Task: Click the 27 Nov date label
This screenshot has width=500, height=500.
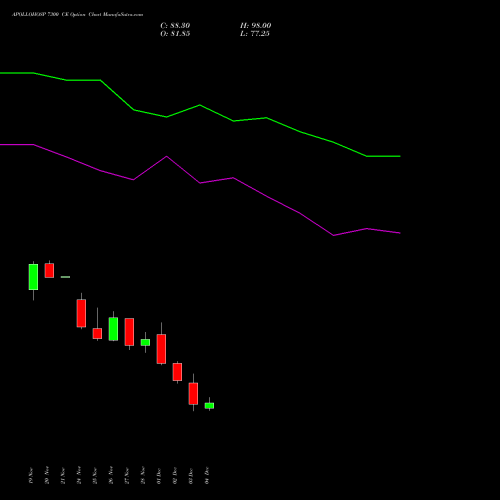Action: [127, 476]
